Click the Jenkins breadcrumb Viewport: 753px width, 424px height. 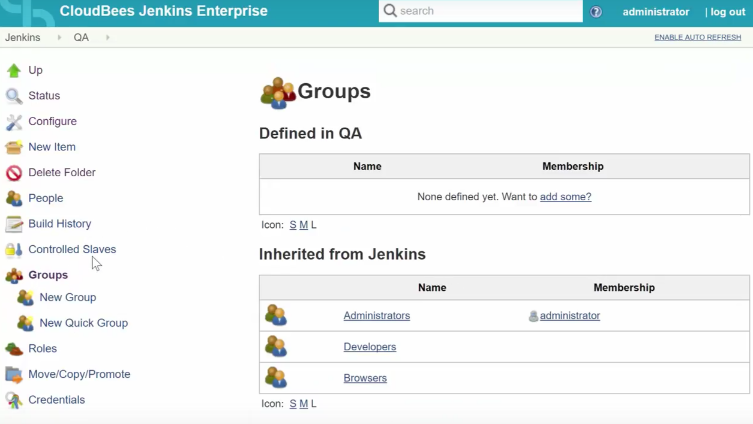tap(23, 37)
